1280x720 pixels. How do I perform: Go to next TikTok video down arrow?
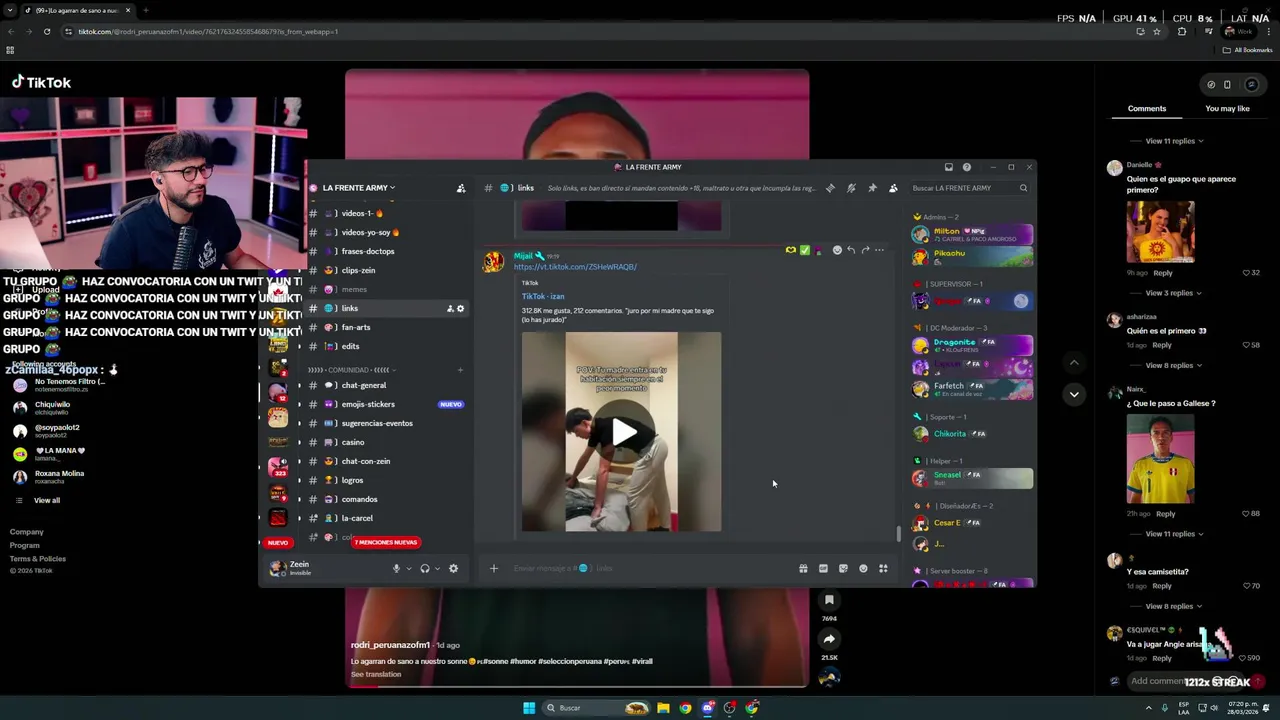(1074, 394)
